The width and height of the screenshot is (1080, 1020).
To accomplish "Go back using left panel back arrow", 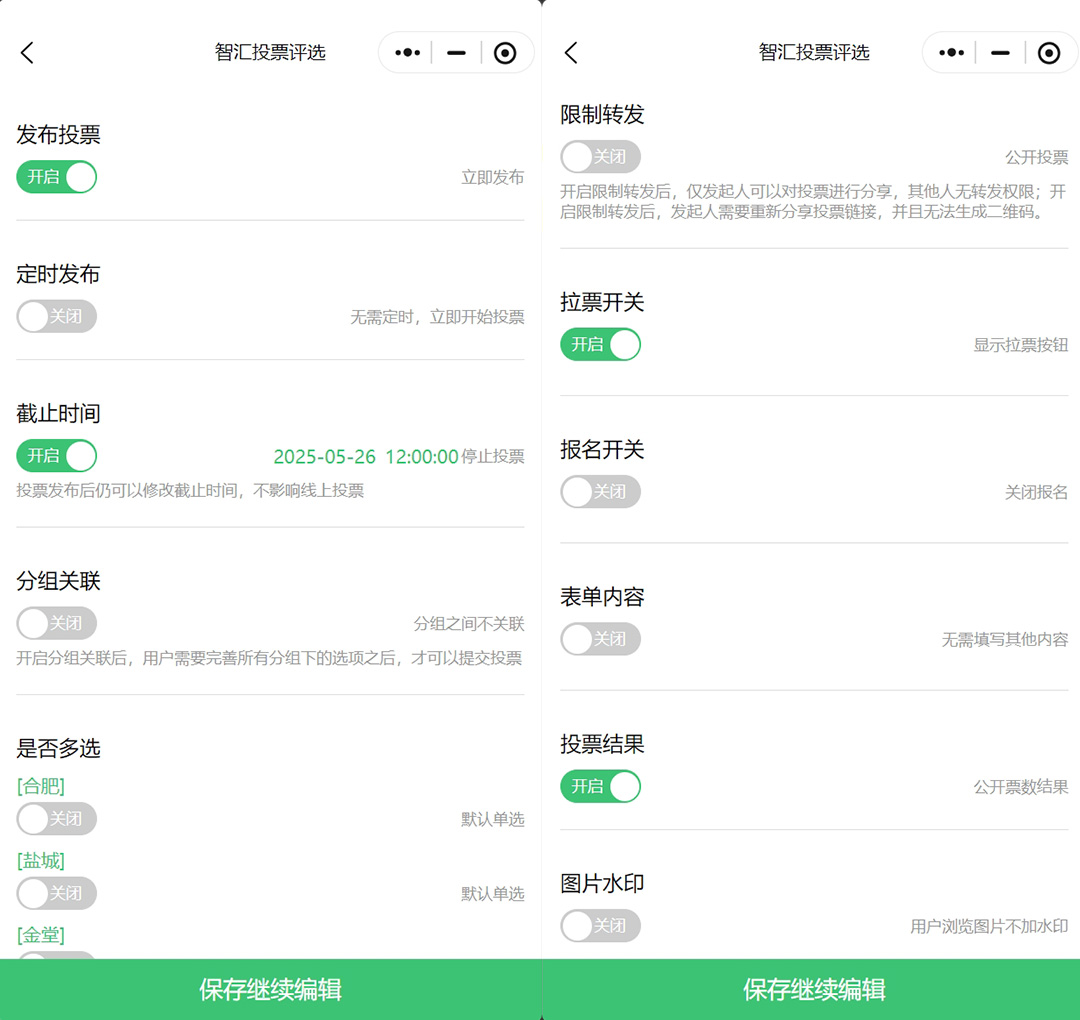I will click(x=27, y=53).
